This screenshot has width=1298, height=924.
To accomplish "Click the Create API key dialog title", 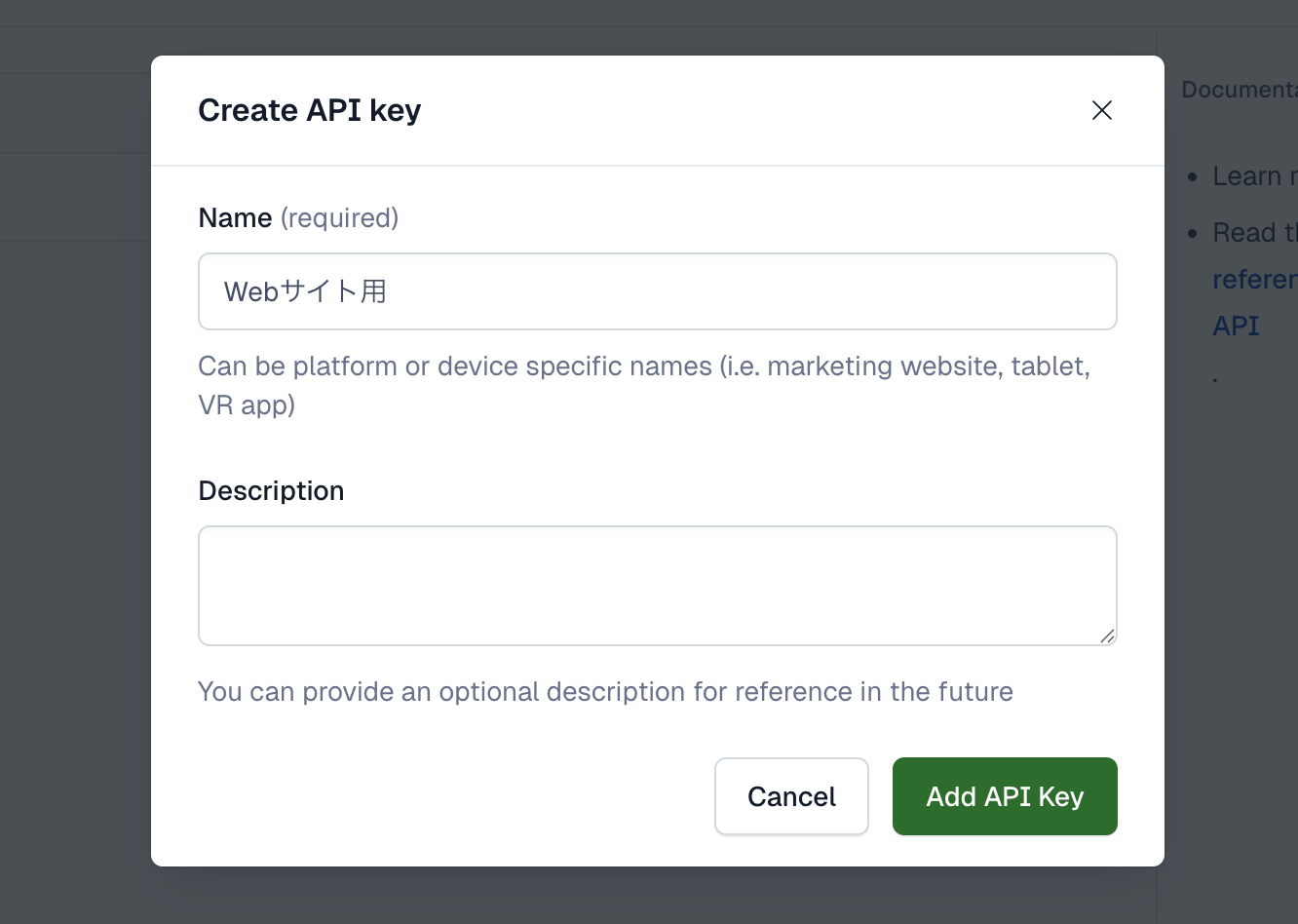I will (x=310, y=110).
